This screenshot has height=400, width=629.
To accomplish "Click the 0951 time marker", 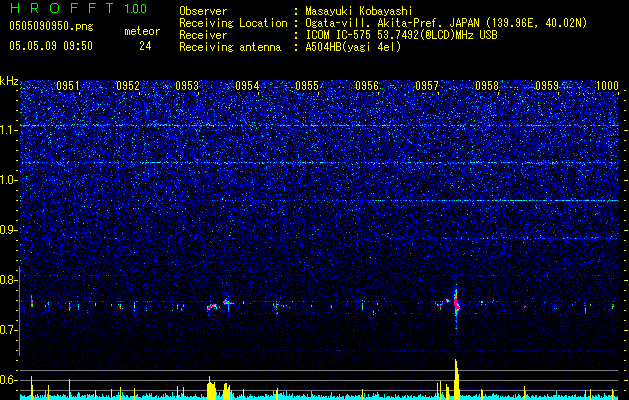I will (68, 86).
